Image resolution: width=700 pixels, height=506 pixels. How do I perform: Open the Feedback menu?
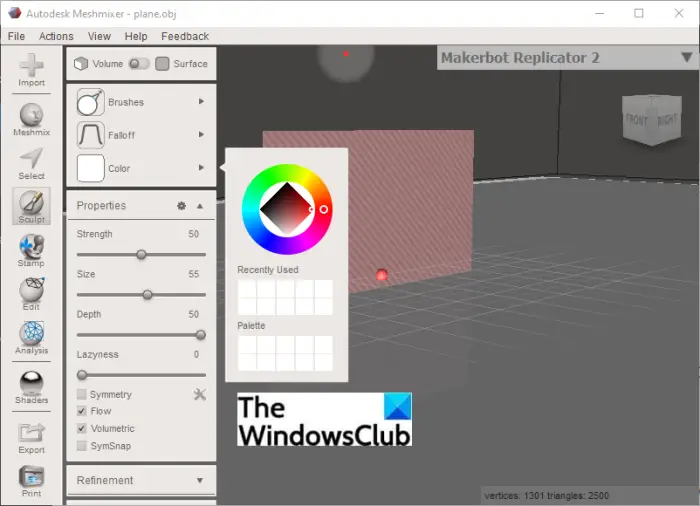point(185,36)
